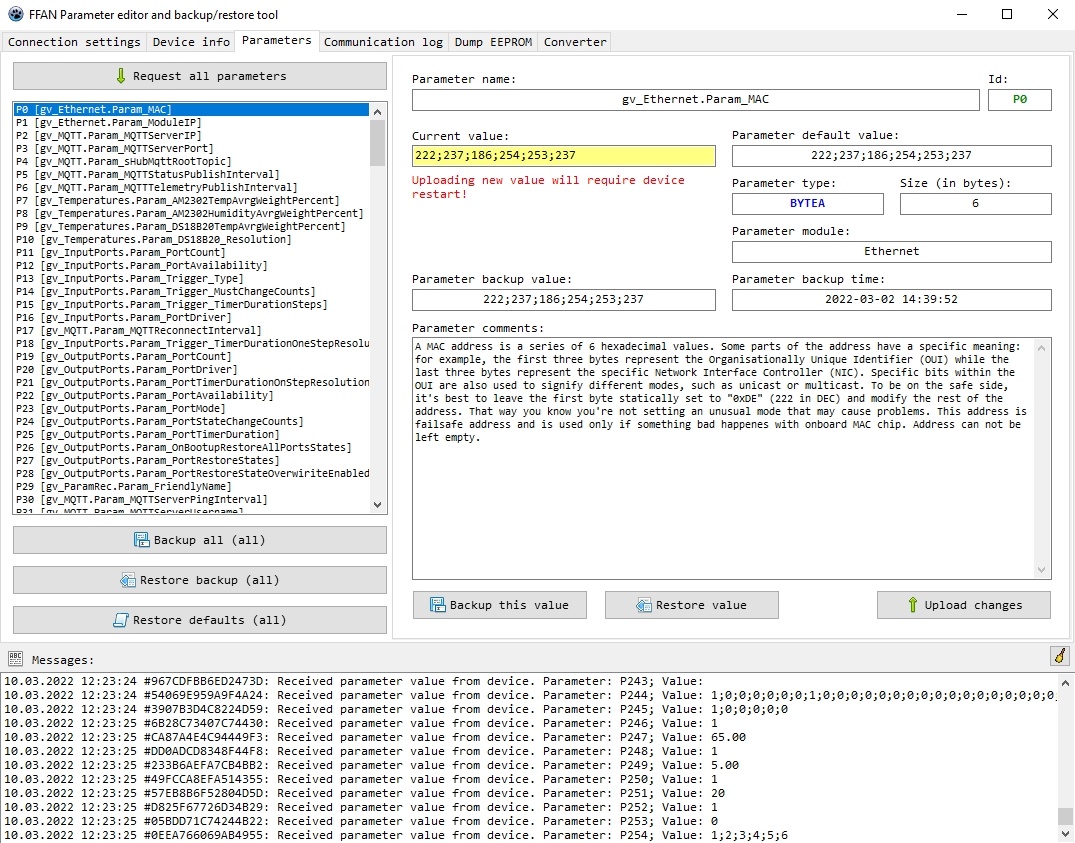Click the FFAN paw icon in title bar
Screen dimensions: 1075x843
pos(14,14)
